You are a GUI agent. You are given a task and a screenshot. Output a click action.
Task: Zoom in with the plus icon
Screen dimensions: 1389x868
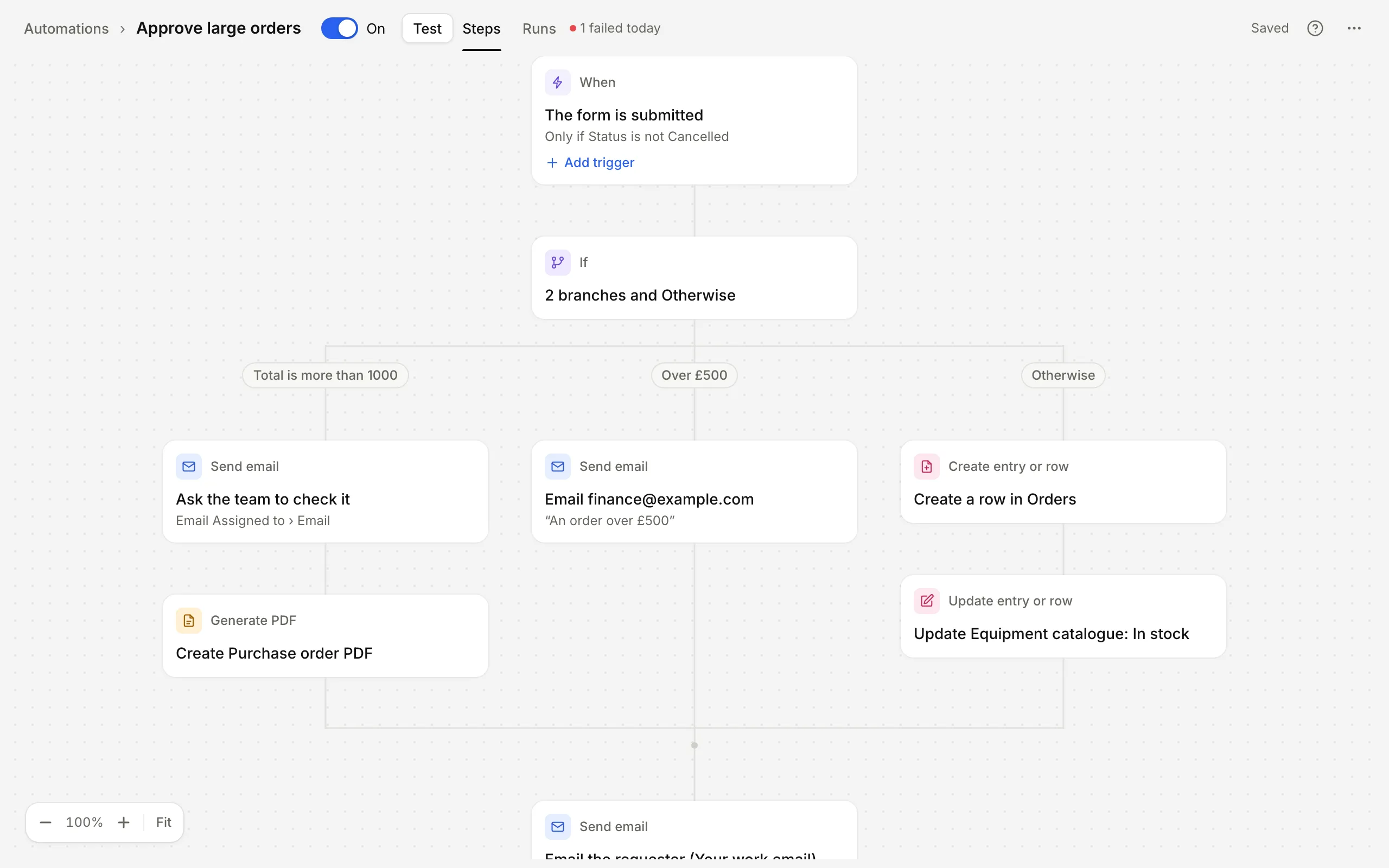pyautogui.click(x=123, y=822)
